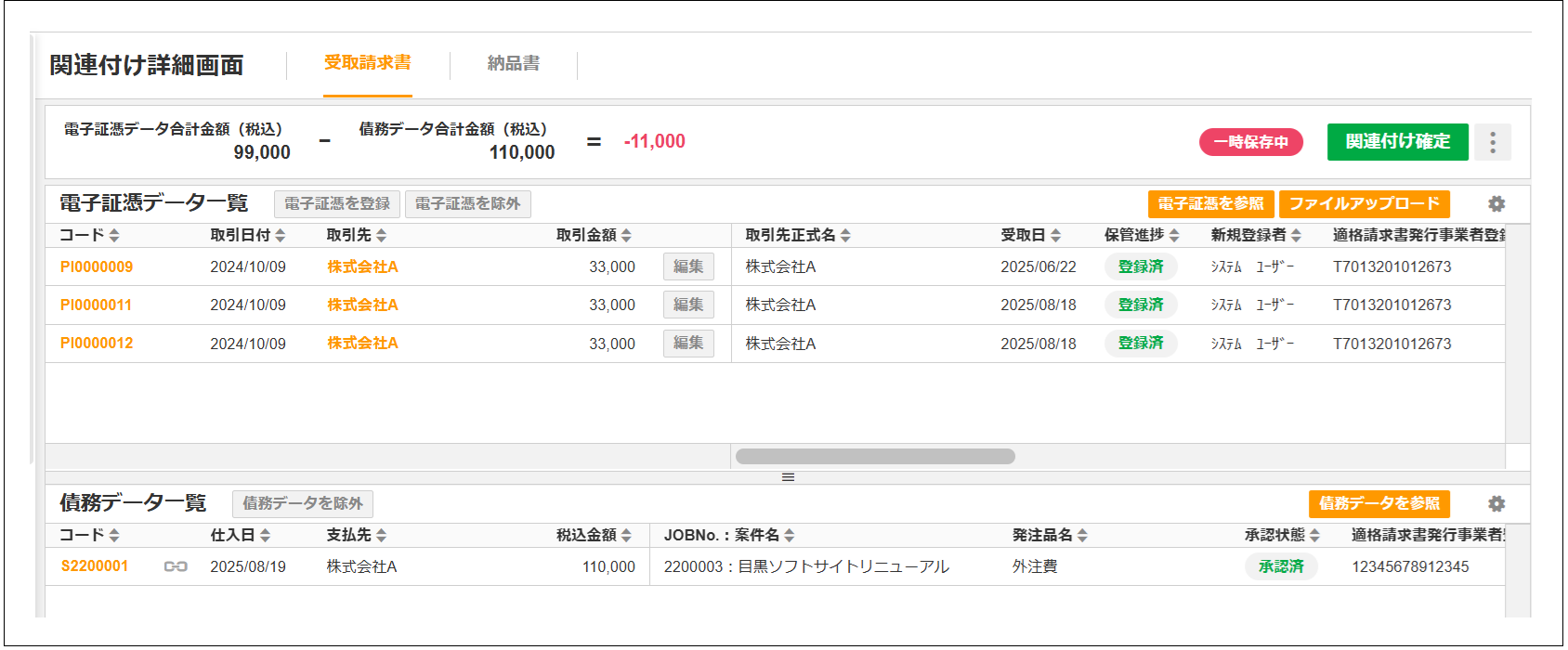Open the three-dot more options menu

click(x=1492, y=142)
